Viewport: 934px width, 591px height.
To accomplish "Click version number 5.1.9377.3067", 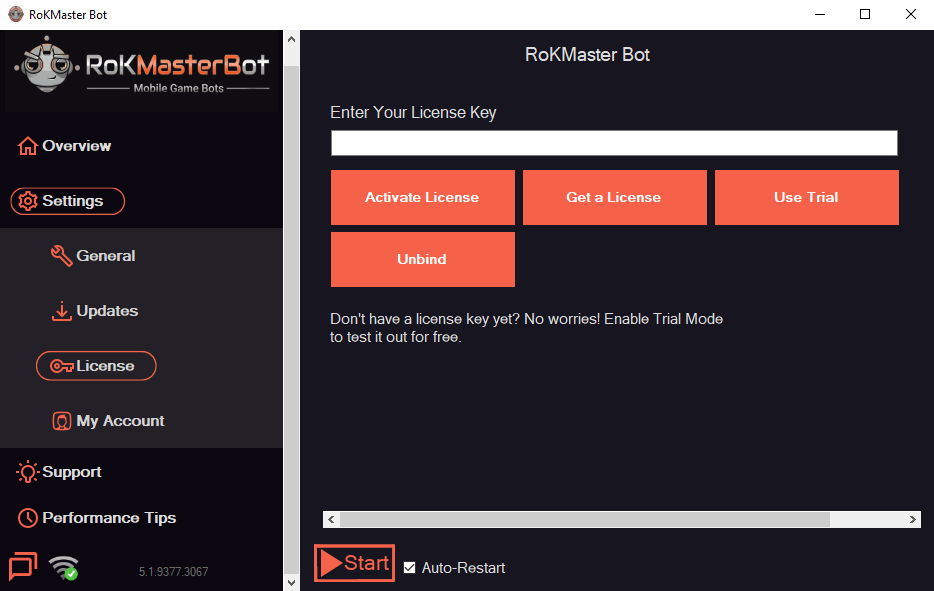I will click(173, 572).
